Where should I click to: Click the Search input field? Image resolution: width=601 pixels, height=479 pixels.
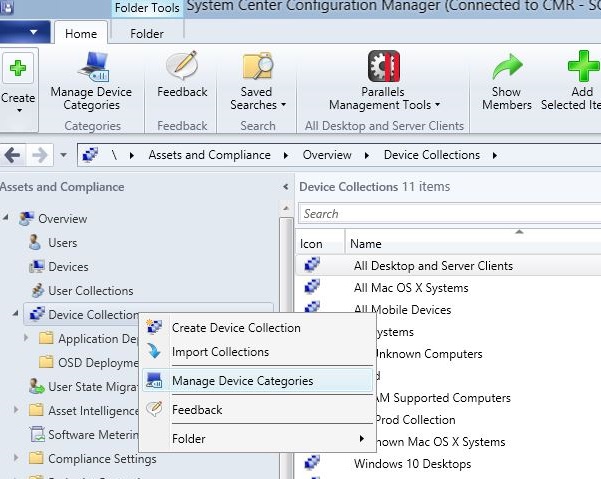(x=450, y=213)
